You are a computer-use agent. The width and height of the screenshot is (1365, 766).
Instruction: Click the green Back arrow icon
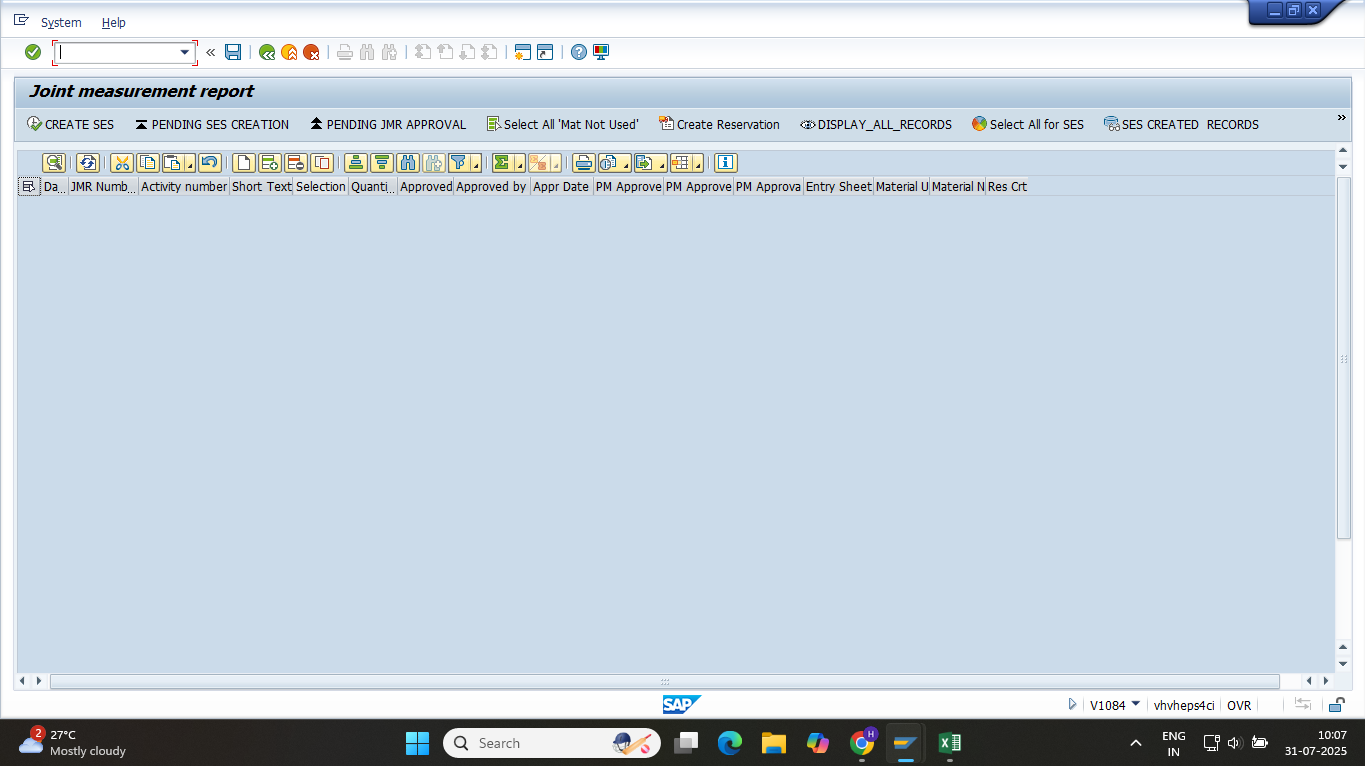pos(267,52)
